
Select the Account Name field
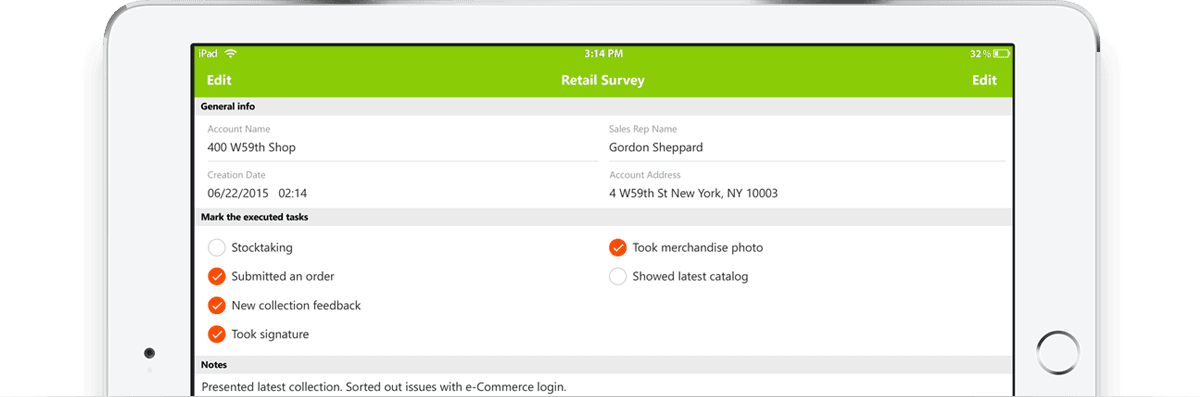click(x=401, y=139)
